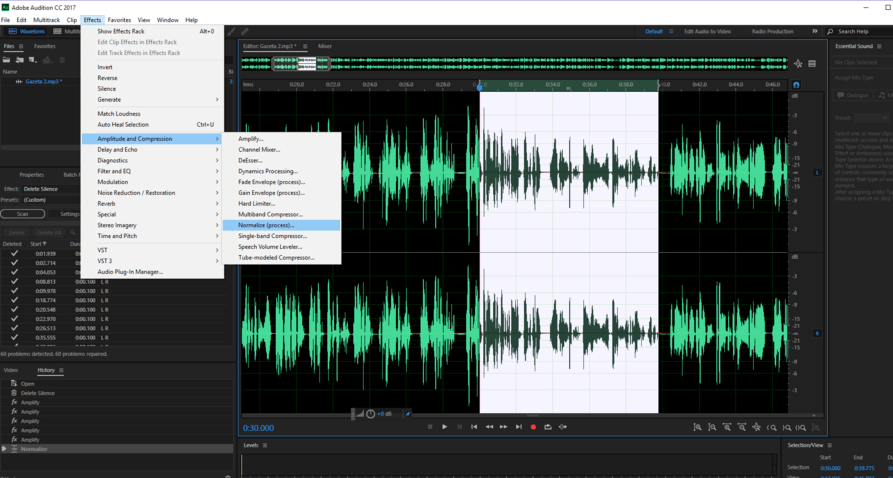Click New File icon in Files panel
Image resolution: width=893 pixels, height=478 pixels.
(33, 60)
